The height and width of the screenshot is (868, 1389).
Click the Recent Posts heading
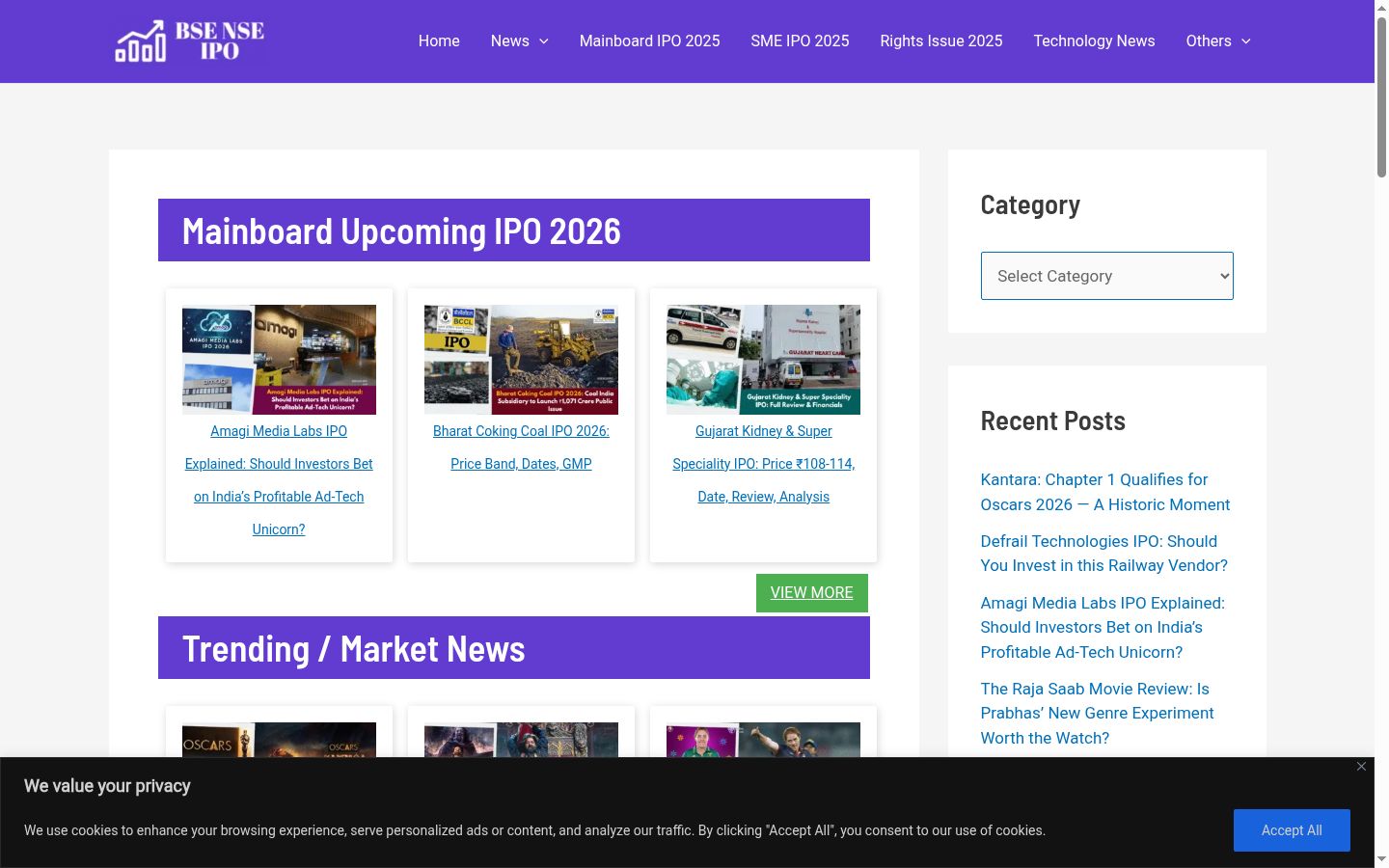[x=1053, y=421]
